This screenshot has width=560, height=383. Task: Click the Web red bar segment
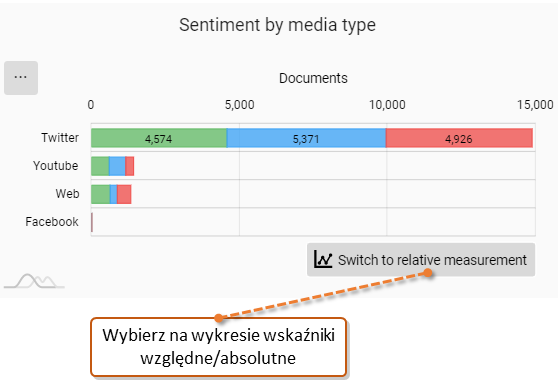(124, 194)
